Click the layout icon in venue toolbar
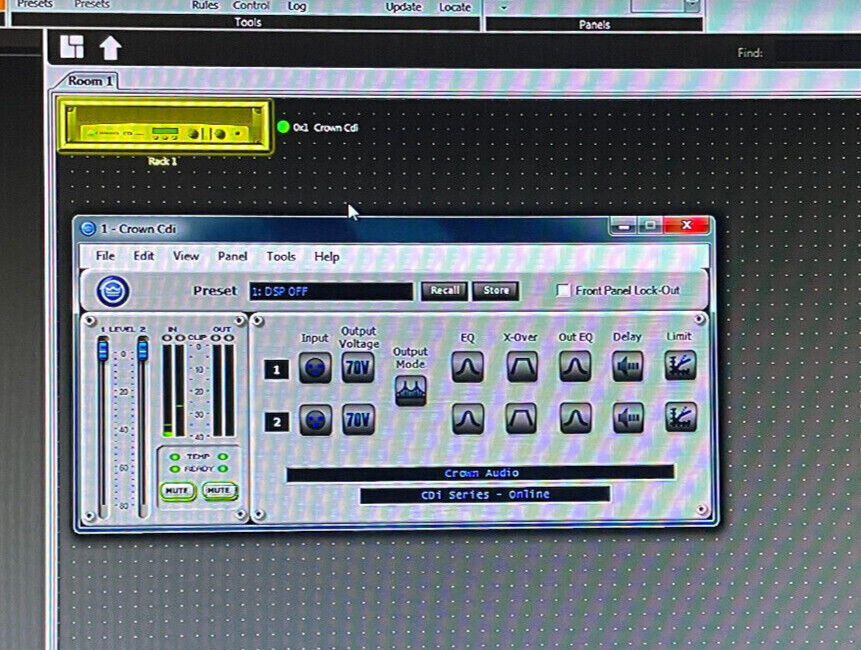This screenshot has width=861, height=650. 72,47
